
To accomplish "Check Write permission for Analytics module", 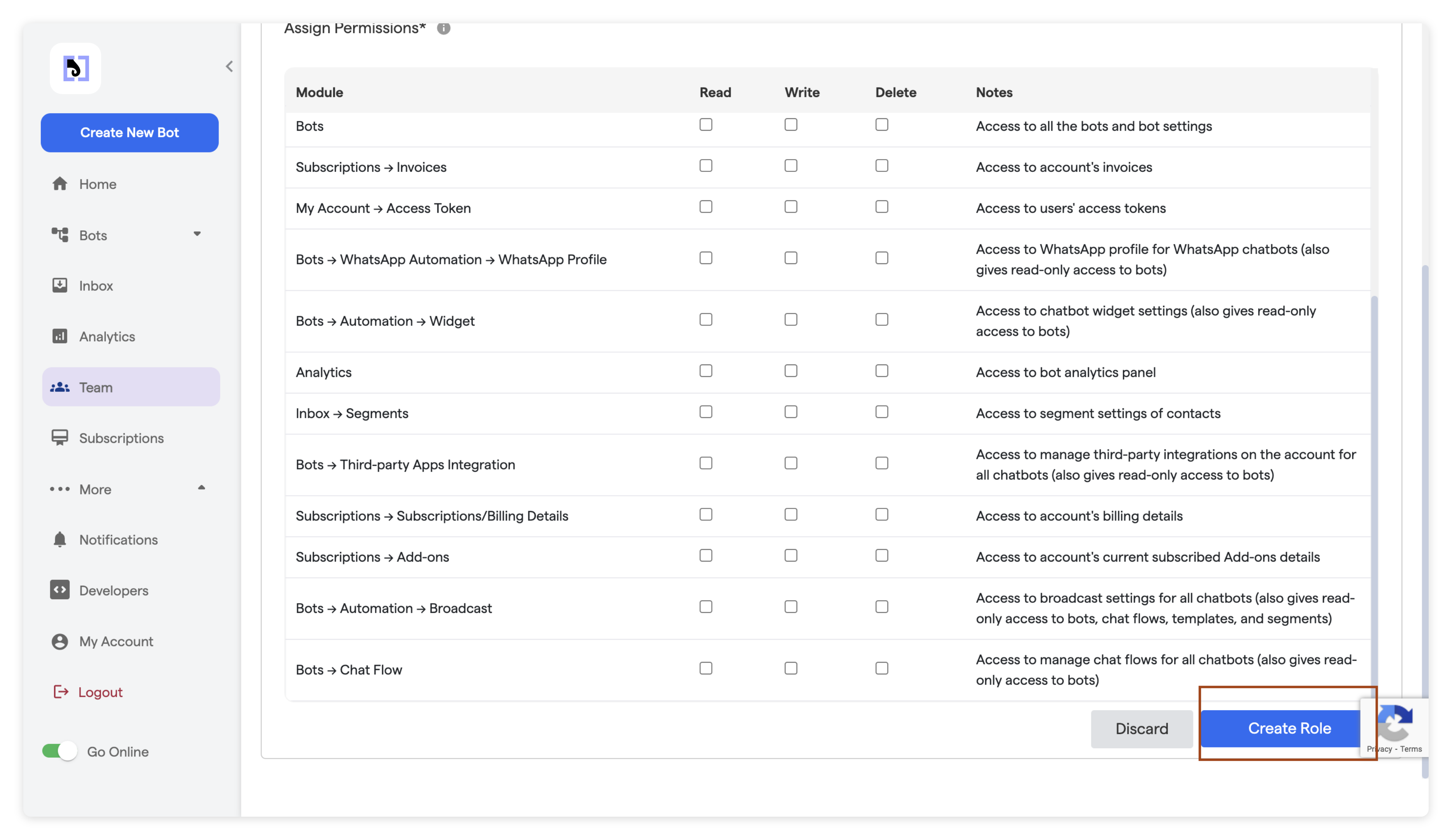I will point(791,371).
